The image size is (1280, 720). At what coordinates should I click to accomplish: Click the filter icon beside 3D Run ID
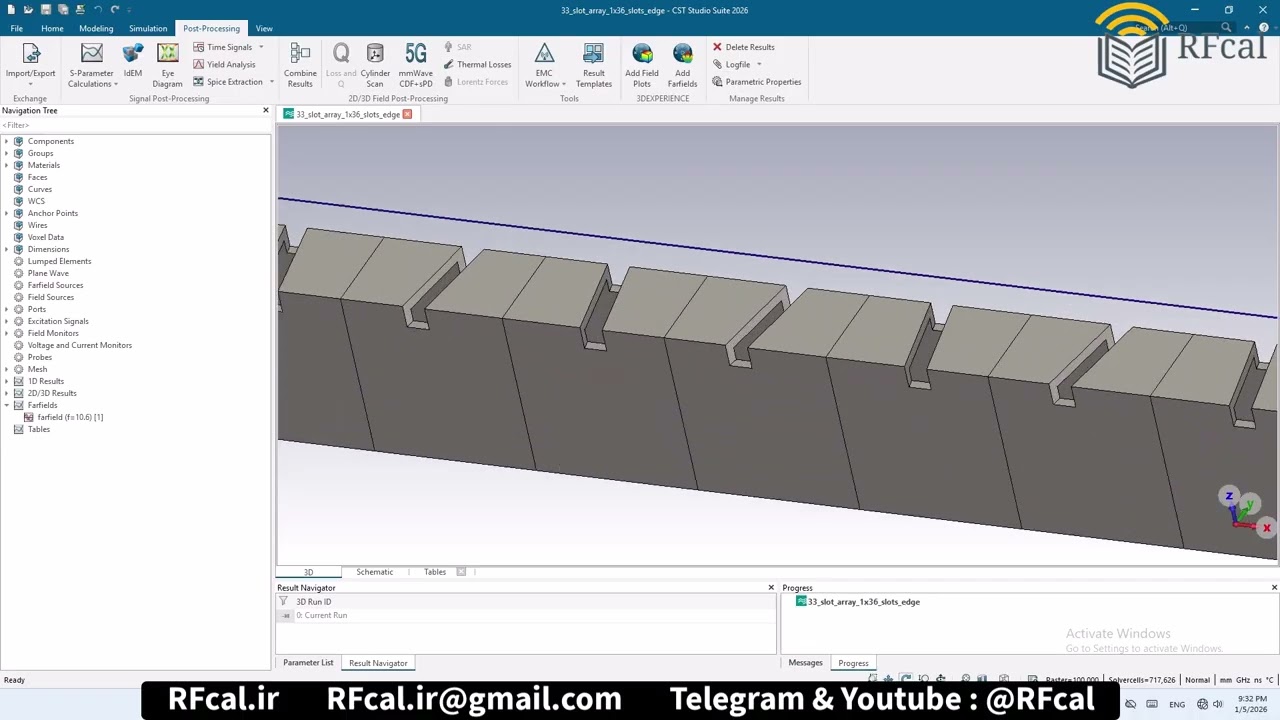tap(284, 602)
